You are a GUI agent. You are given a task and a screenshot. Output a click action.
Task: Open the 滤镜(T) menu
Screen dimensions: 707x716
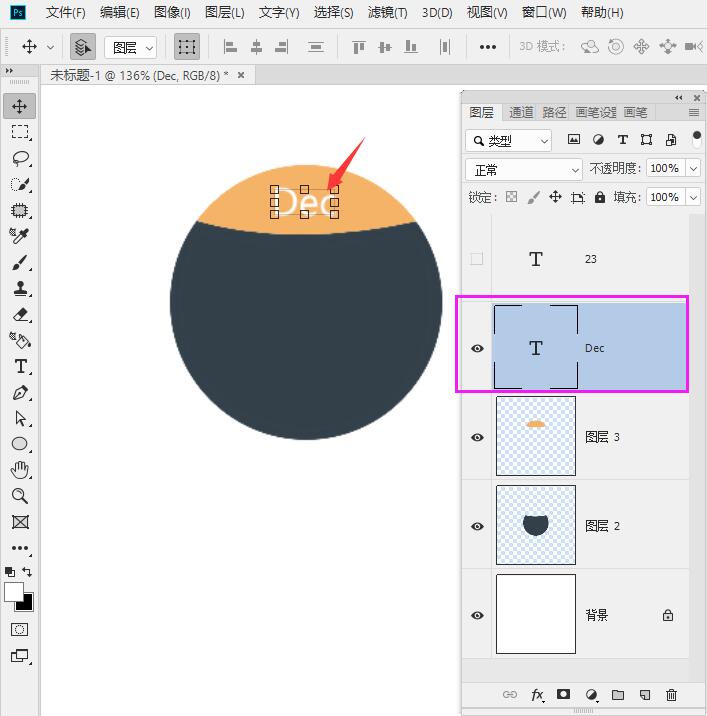(387, 13)
